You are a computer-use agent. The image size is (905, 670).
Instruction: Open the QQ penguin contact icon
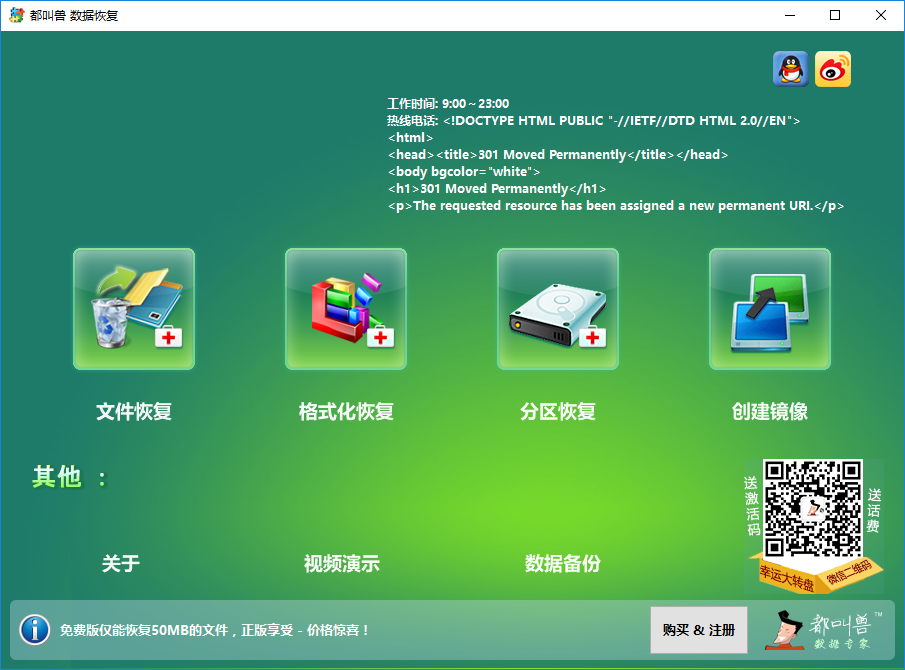791,69
